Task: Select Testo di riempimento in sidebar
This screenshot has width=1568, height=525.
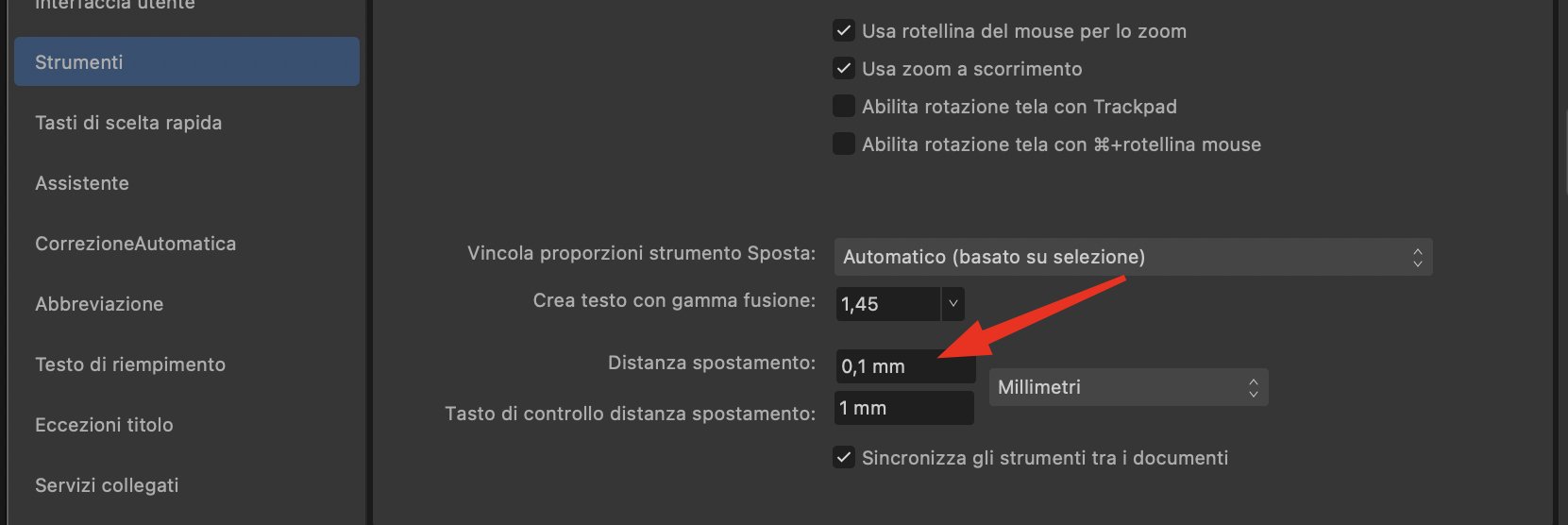Action: point(187,364)
